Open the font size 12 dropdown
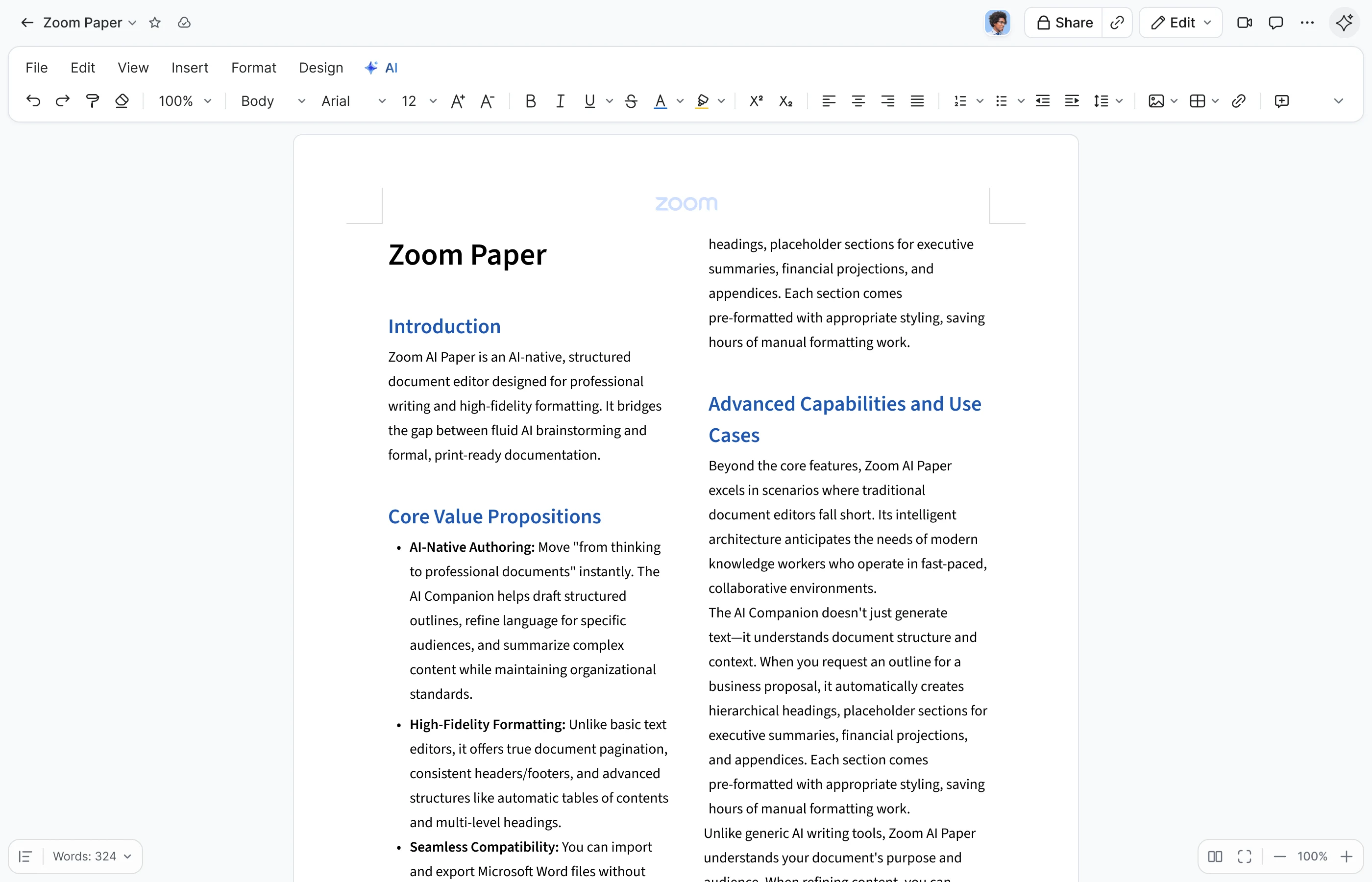 click(x=418, y=101)
